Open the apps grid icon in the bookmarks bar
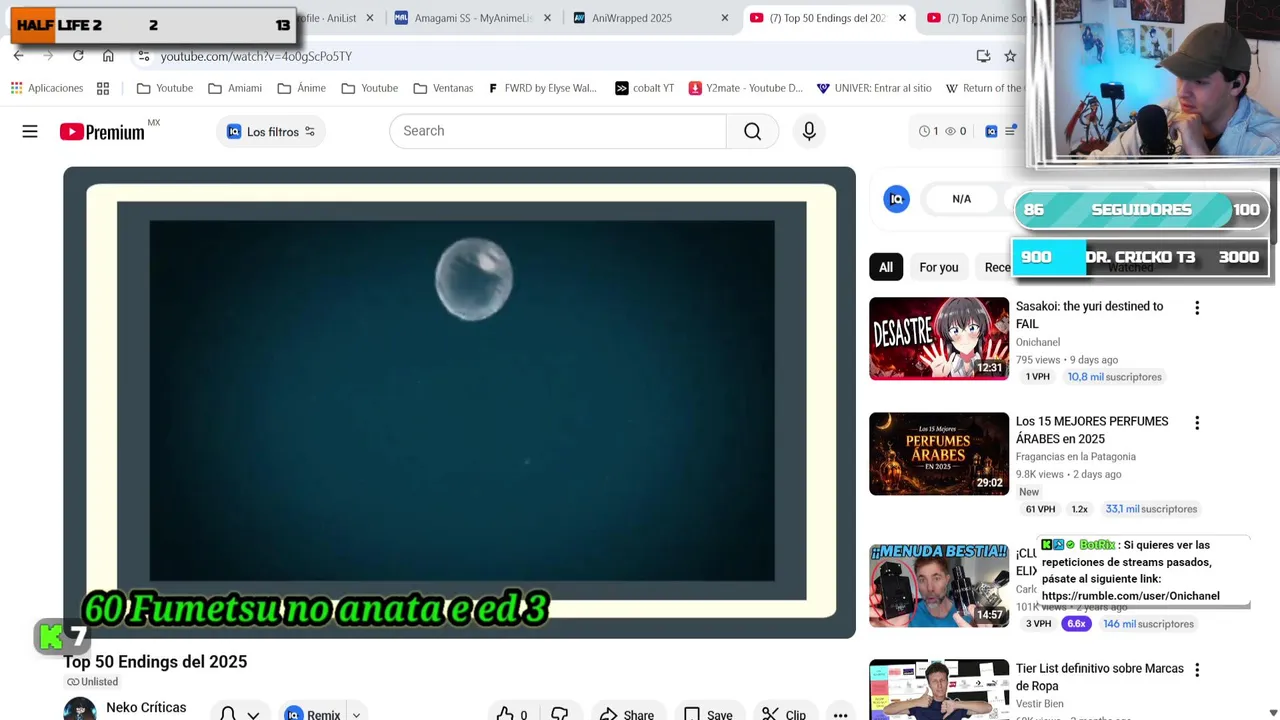Image resolution: width=1280 pixels, height=720 pixels. (x=102, y=88)
